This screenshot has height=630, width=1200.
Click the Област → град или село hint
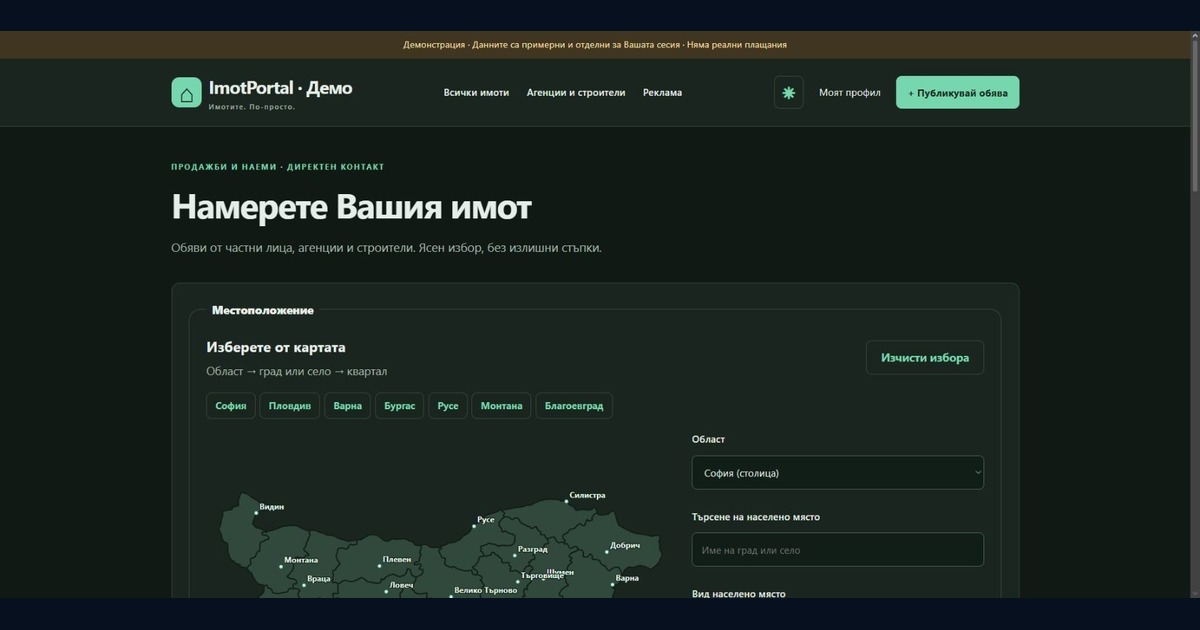(297, 372)
